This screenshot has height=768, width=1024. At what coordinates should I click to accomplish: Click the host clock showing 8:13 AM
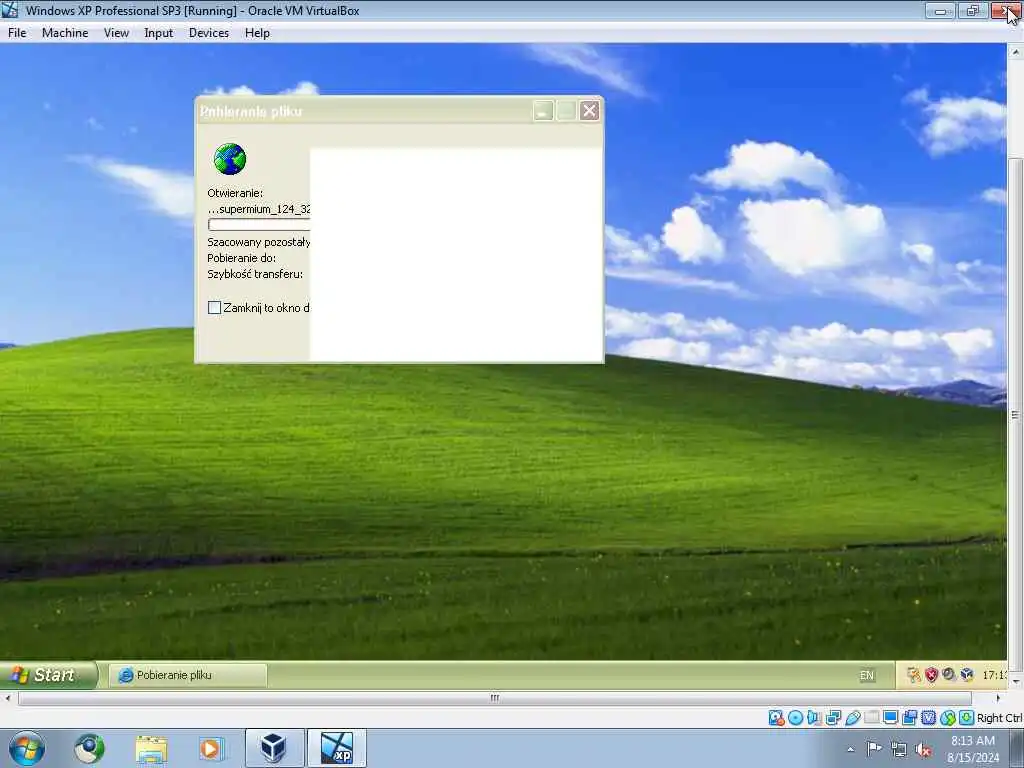tap(972, 749)
